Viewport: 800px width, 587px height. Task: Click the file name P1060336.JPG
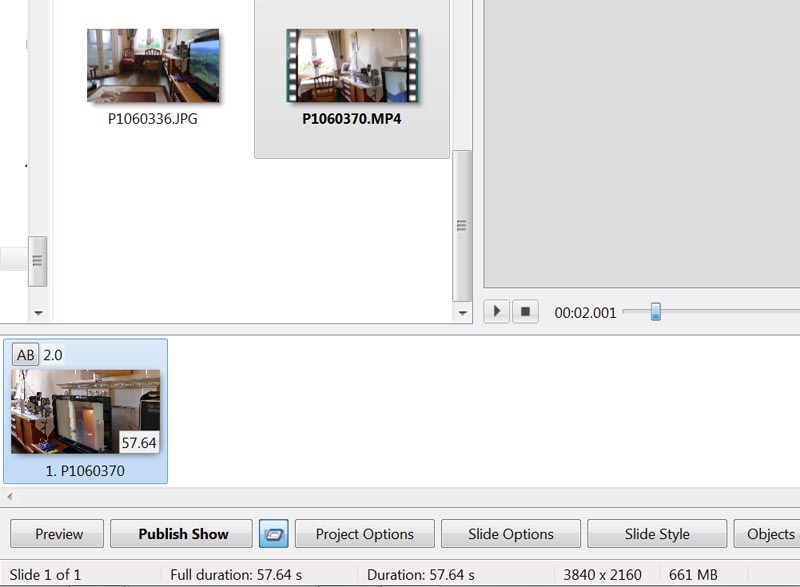[x=153, y=119]
